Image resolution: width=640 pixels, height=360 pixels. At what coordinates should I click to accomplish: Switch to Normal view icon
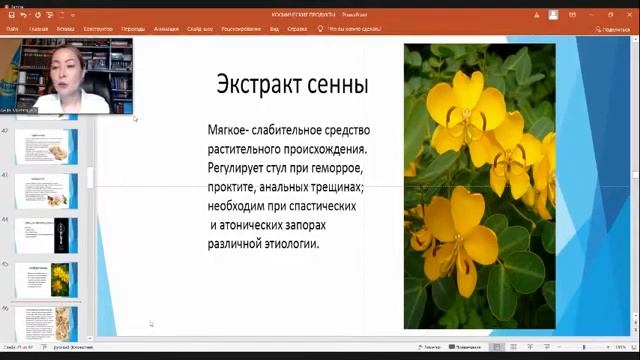(x=497, y=347)
